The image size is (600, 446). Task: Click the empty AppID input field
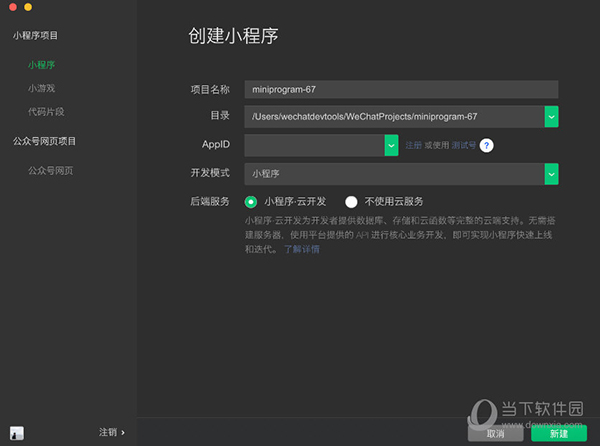(x=315, y=145)
